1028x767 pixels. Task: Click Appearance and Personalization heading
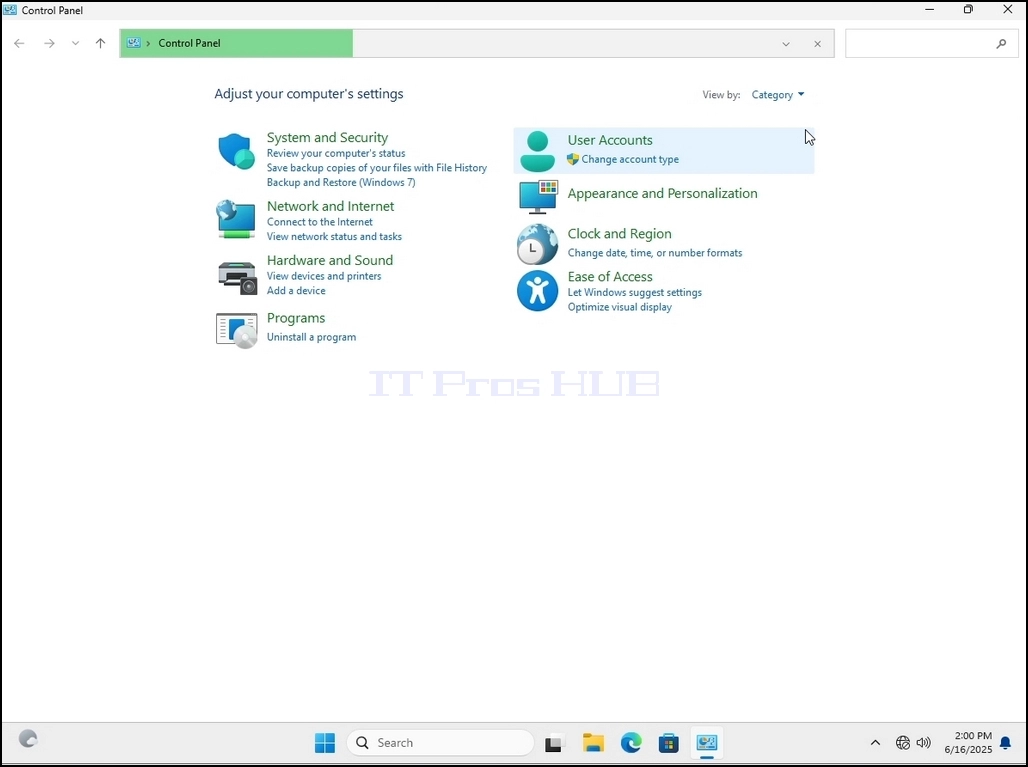(662, 193)
